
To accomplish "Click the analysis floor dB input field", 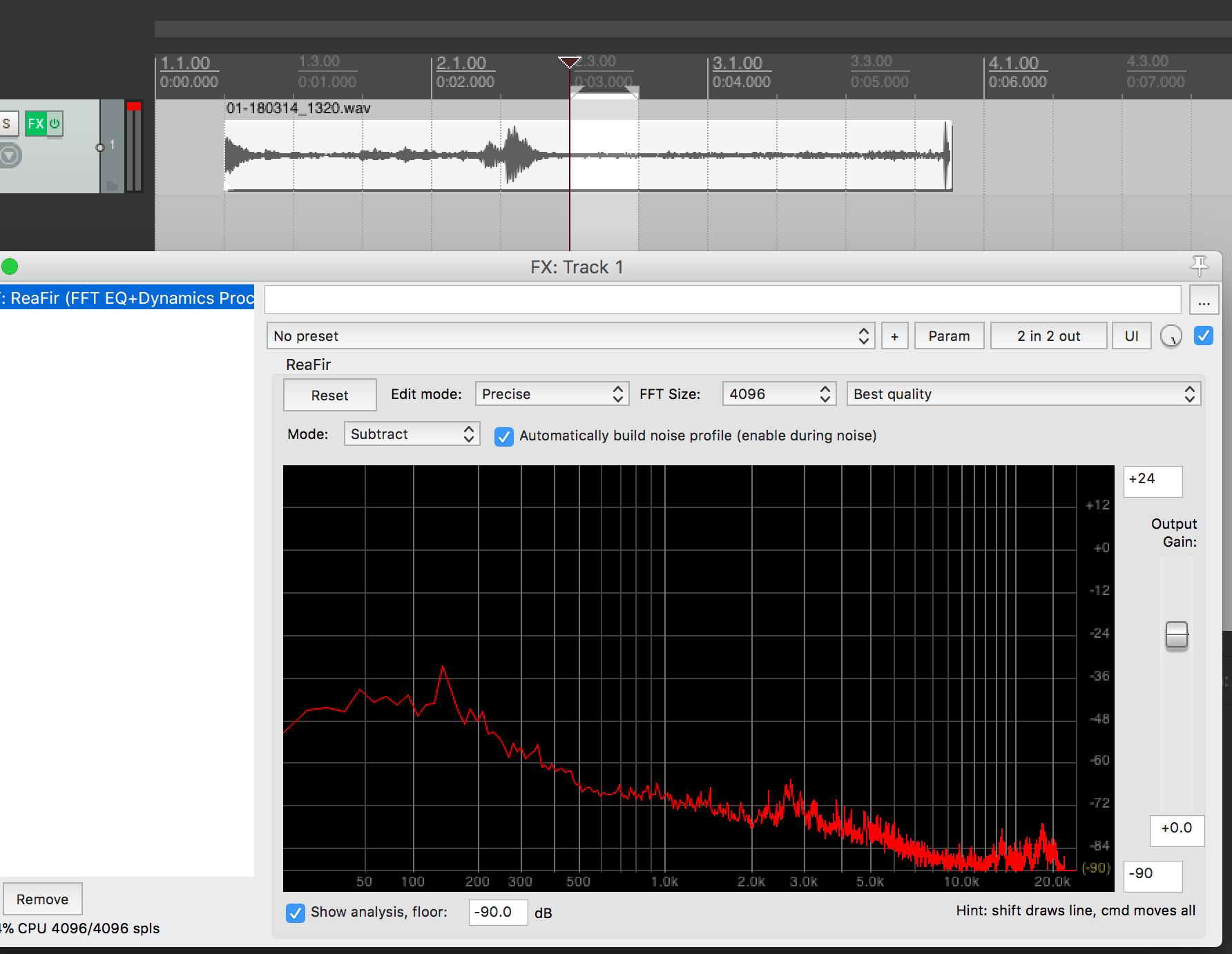I will 497,913.
